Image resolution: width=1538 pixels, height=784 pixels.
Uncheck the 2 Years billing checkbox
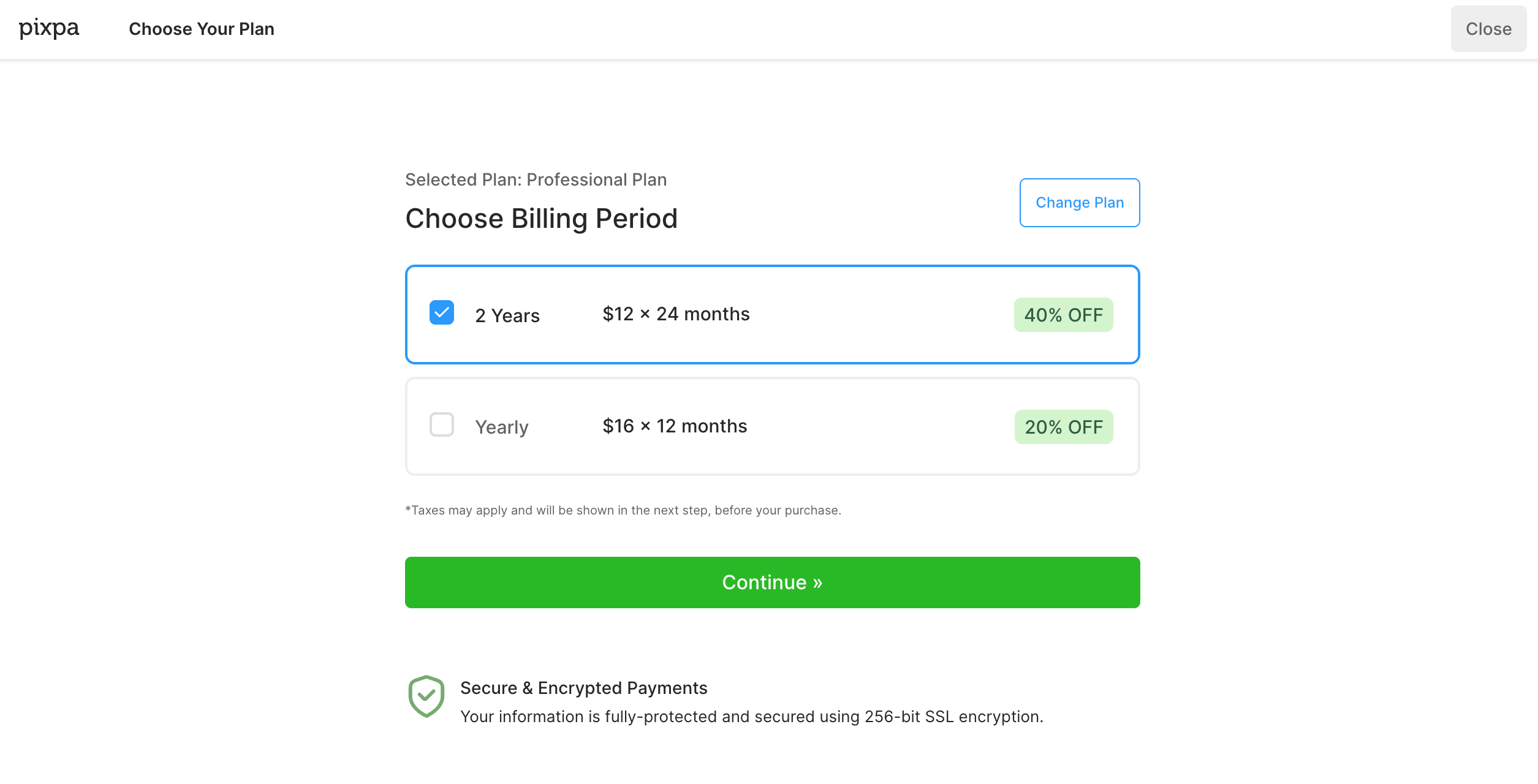(x=442, y=312)
